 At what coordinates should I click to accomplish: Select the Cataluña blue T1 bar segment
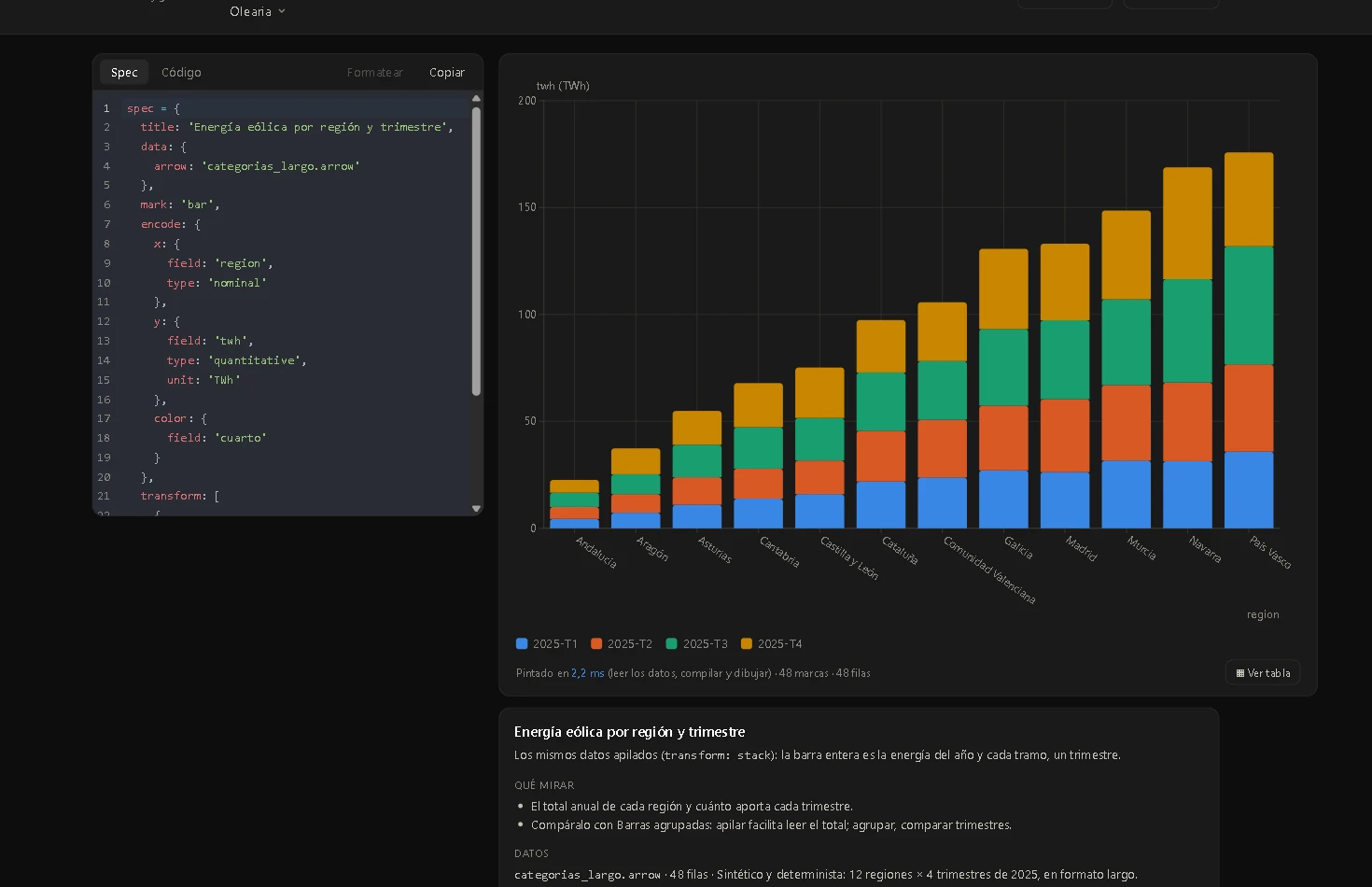click(881, 505)
